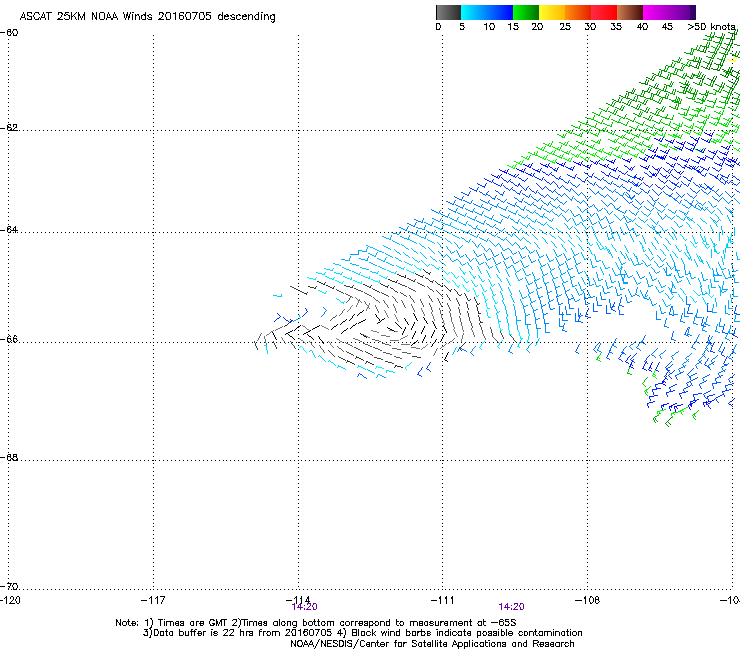Click the -66 latitude axis label
740x650 pixels.
click(x=10, y=339)
